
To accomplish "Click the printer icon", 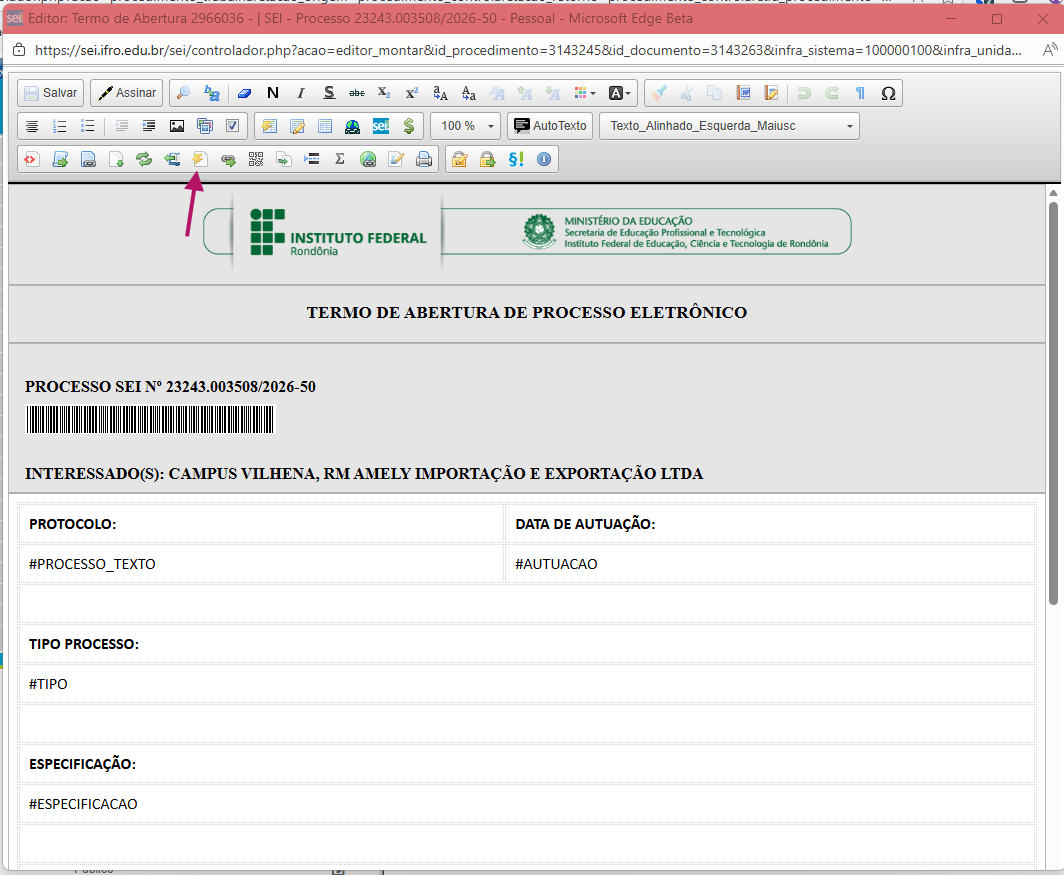I will [x=424, y=159].
